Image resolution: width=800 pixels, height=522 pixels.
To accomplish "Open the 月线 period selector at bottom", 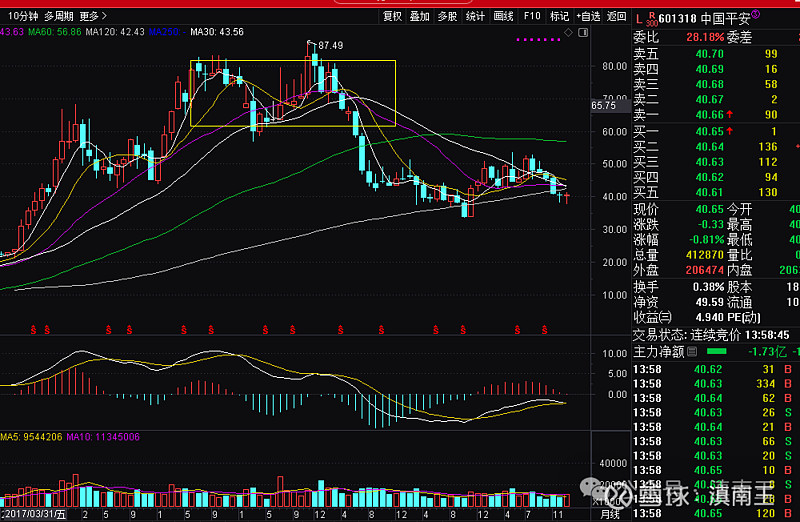I will [609, 514].
